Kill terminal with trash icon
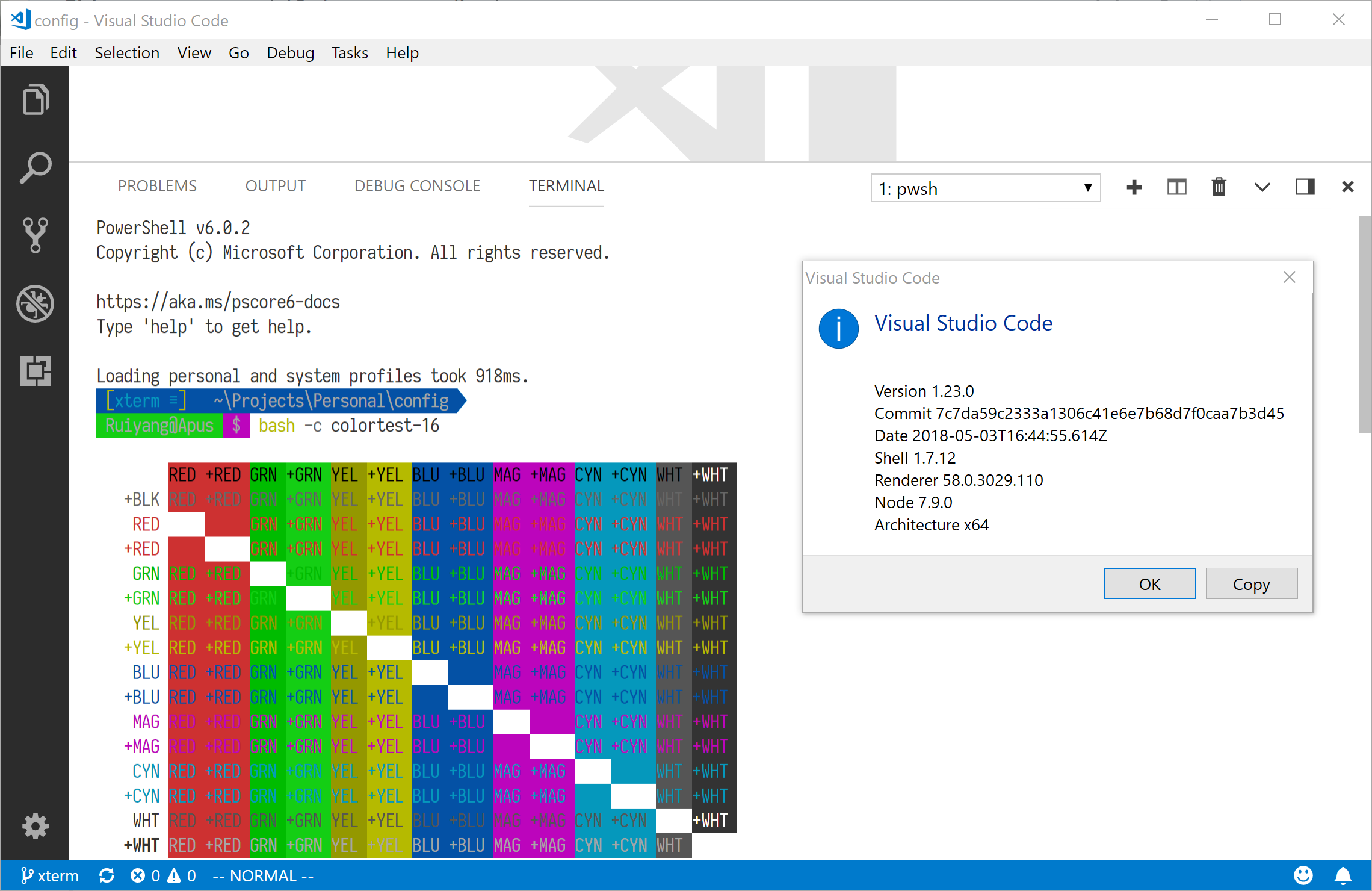 click(x=1219, y=187)
